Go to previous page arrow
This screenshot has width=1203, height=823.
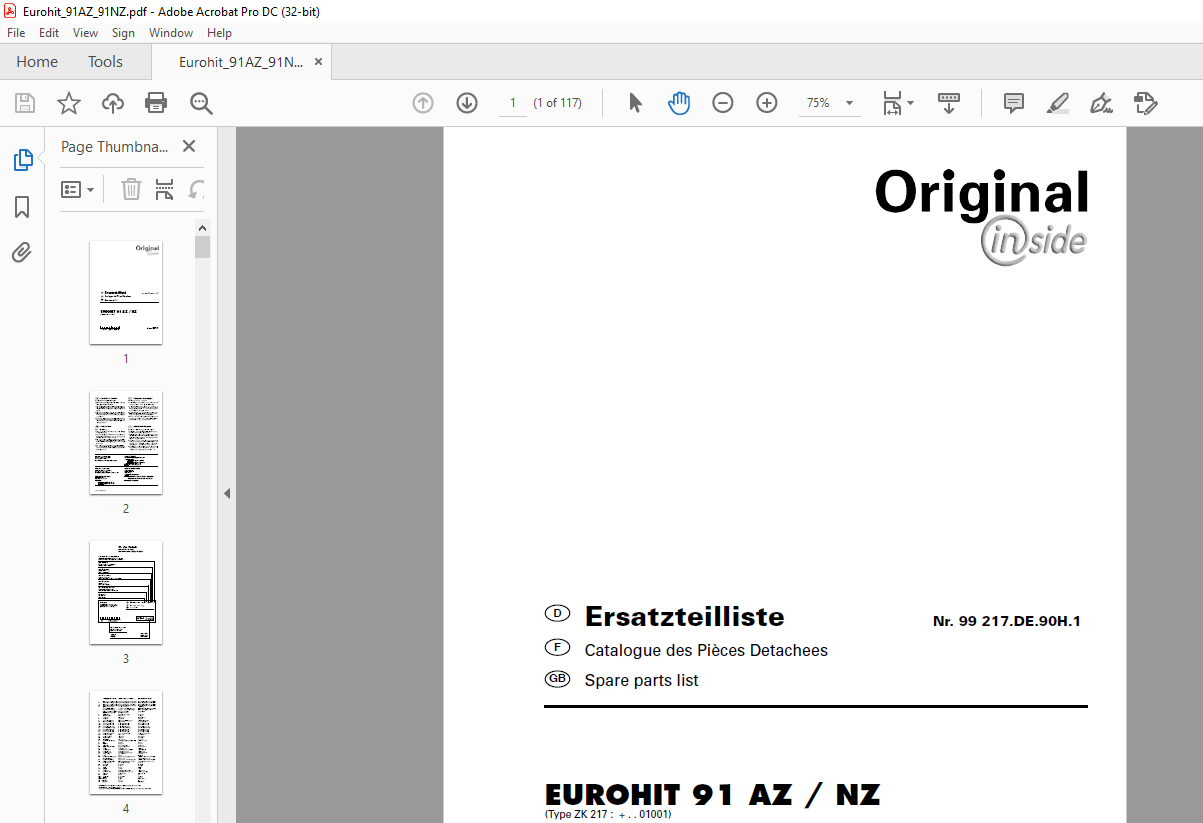[x=423, y=103]
